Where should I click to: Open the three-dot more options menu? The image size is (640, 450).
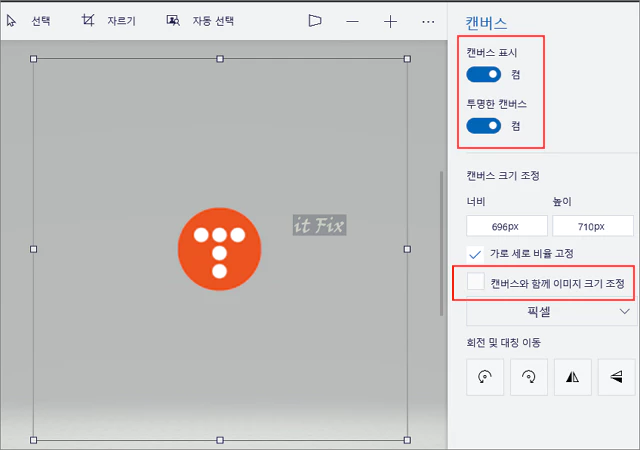pos(428,22)
